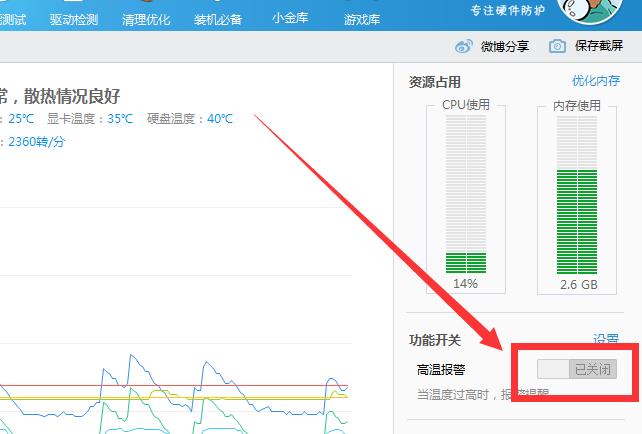
Task: Click the 显卡温度 35℃ value
Action: point(120,119)
